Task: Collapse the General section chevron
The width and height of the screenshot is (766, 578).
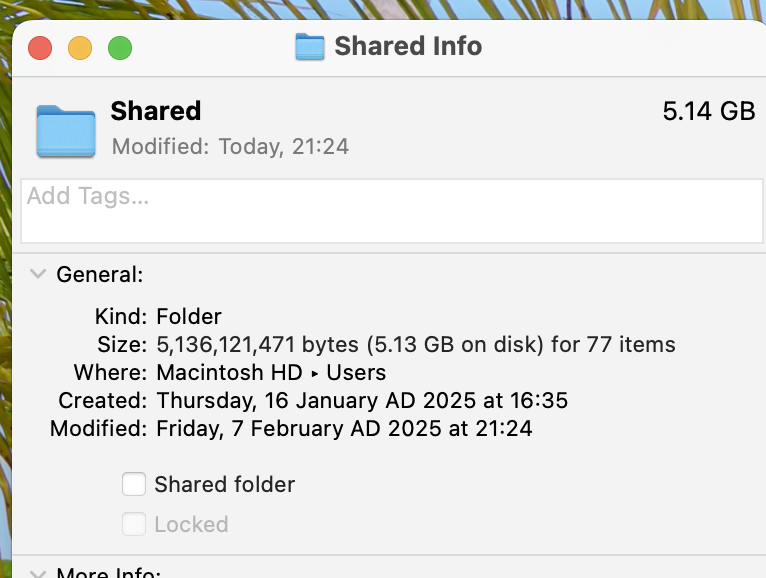Action: [x=38, y=274]
